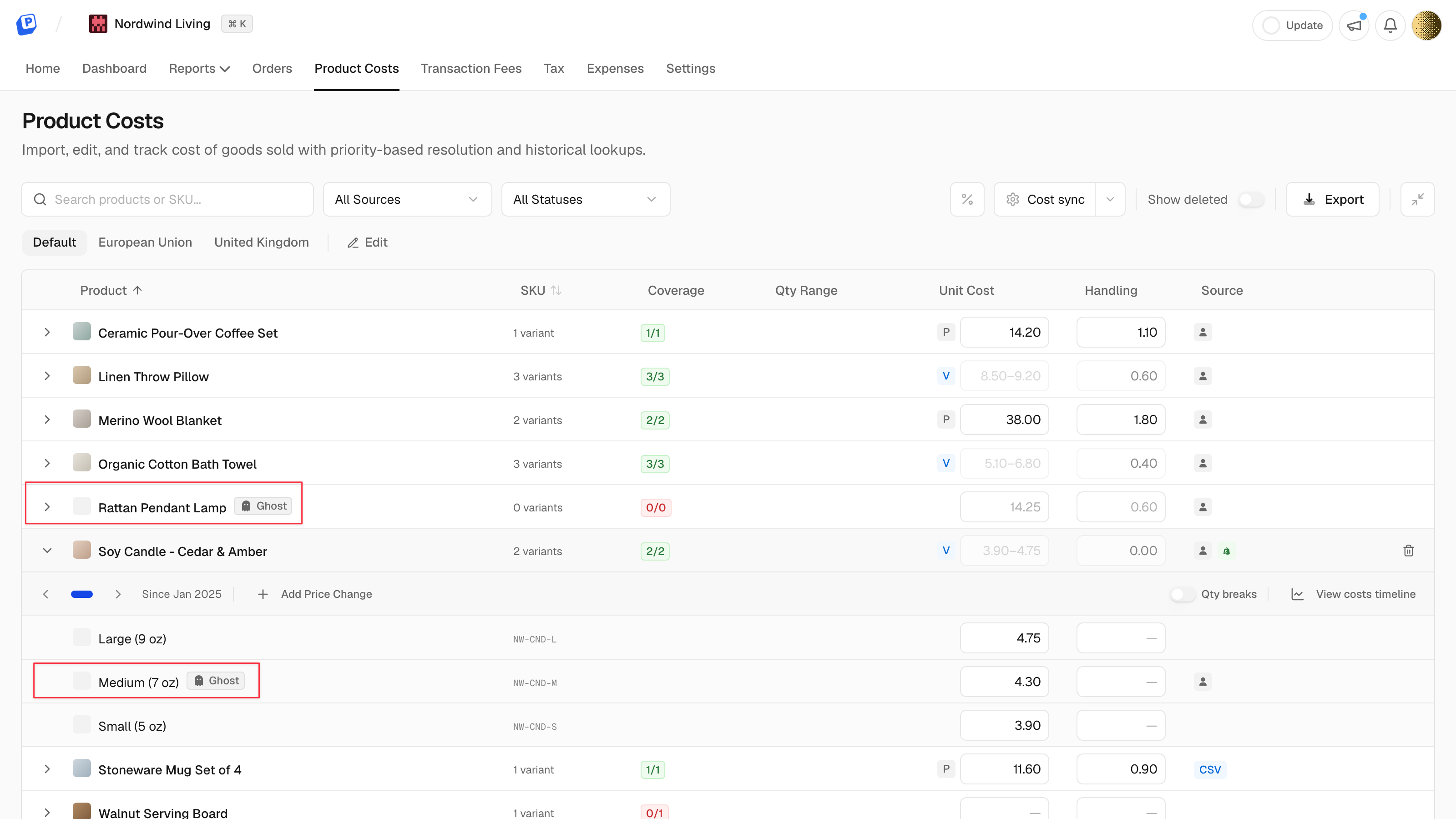The height and width of the screenshot is (819, 1456).
Task: Click the Shopify source icon on Soy Candle
Action: coord(1227,551)
